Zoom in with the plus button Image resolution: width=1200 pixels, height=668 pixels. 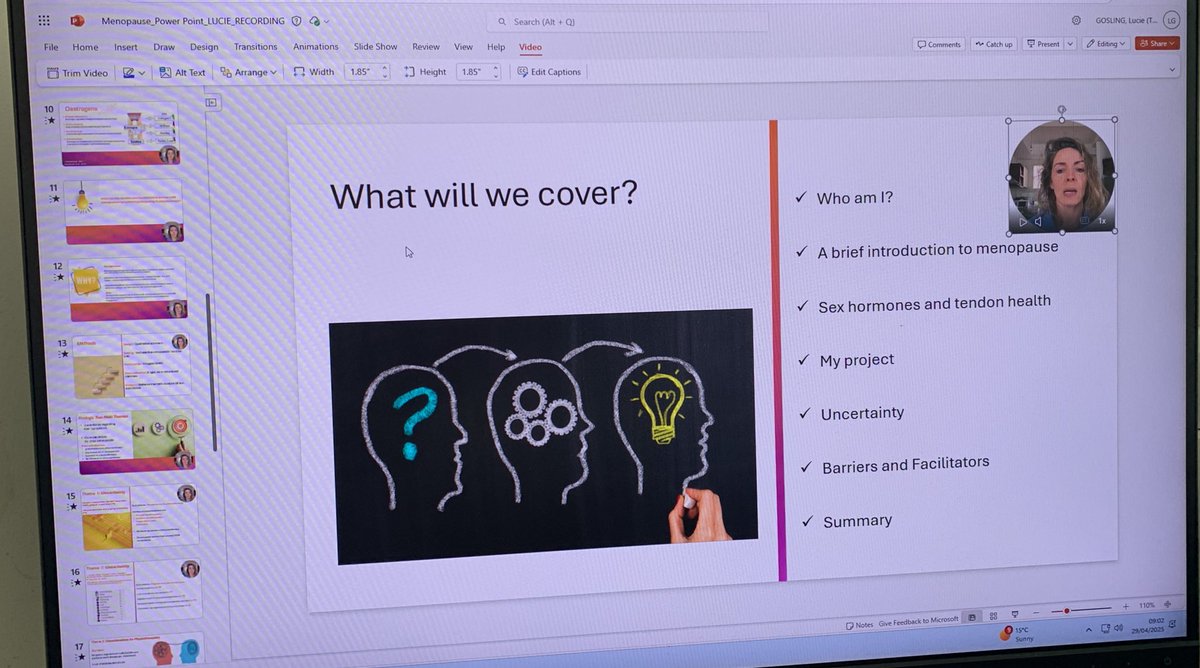pos(1126,606)
